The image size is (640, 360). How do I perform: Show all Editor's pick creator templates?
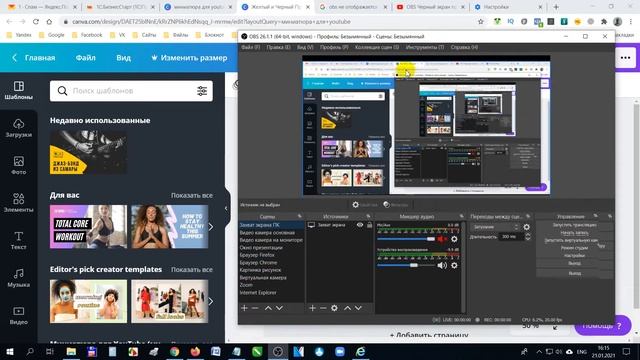pos(191,270)
